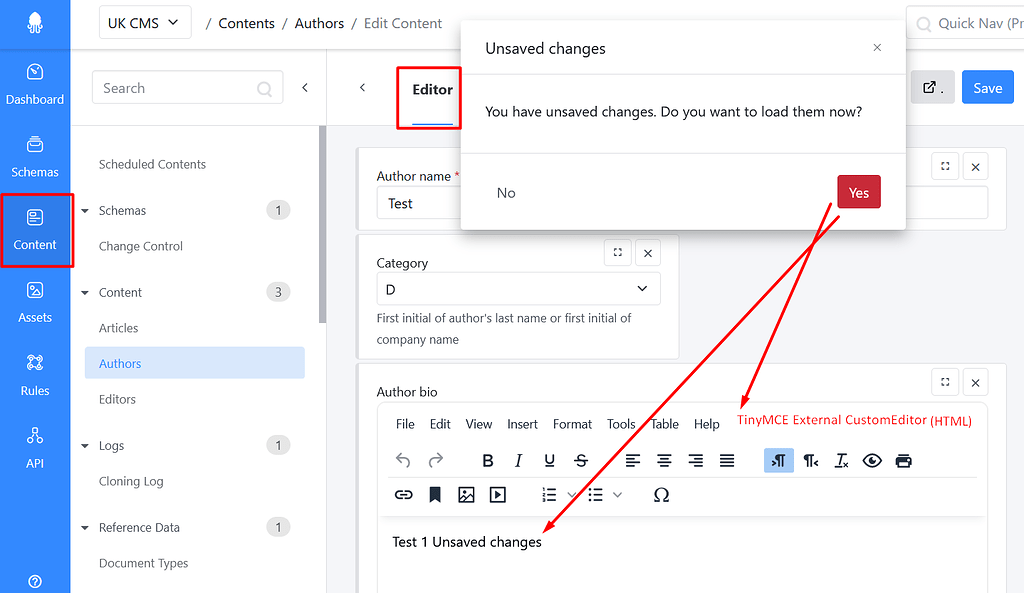Screen dimensions: 1024x593
Task: Preview content with the eye icon
Action: tap(872, 460)
